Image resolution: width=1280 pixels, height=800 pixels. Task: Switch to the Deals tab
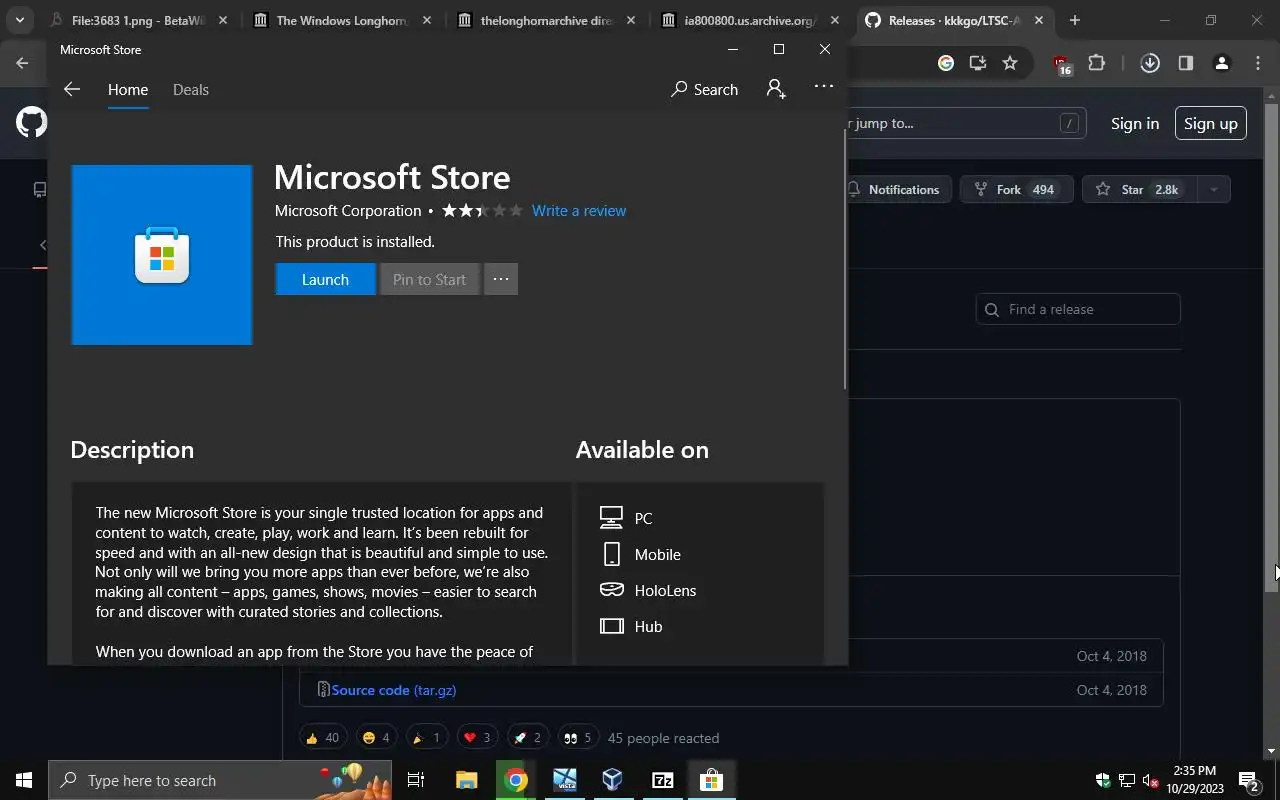190,89
